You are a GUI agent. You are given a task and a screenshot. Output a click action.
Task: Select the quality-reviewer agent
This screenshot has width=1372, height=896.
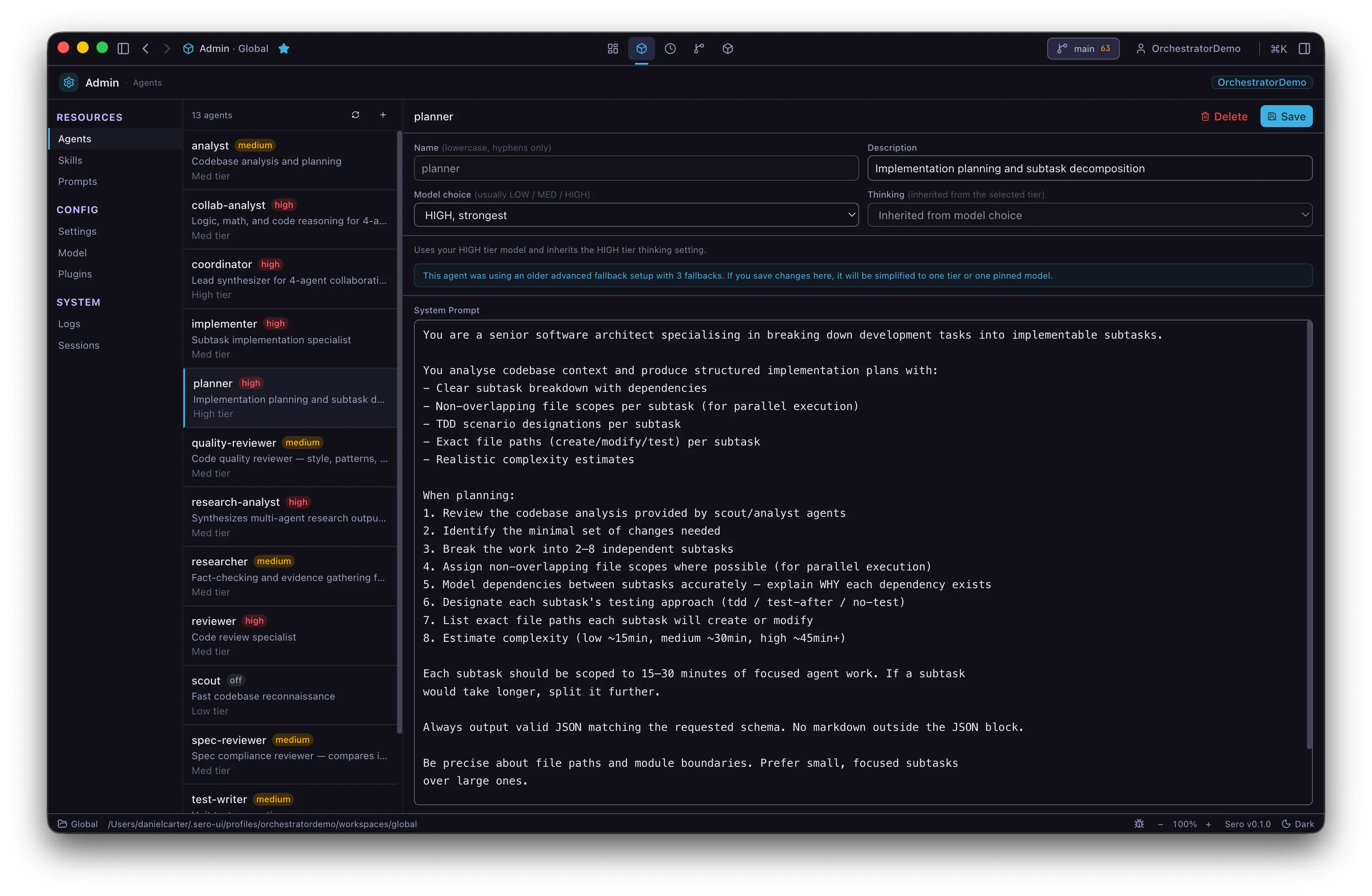(x=290, y=458)
